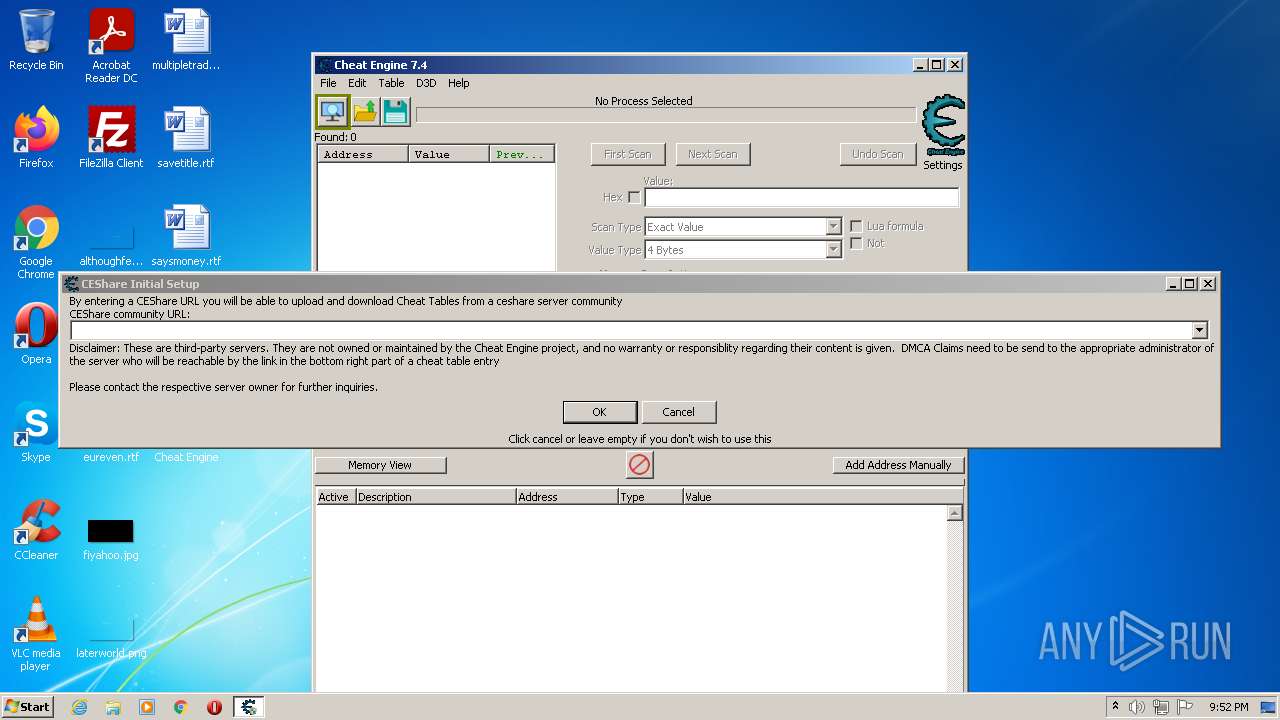Select fiyahoo.jpg image file on desktop

111,538
